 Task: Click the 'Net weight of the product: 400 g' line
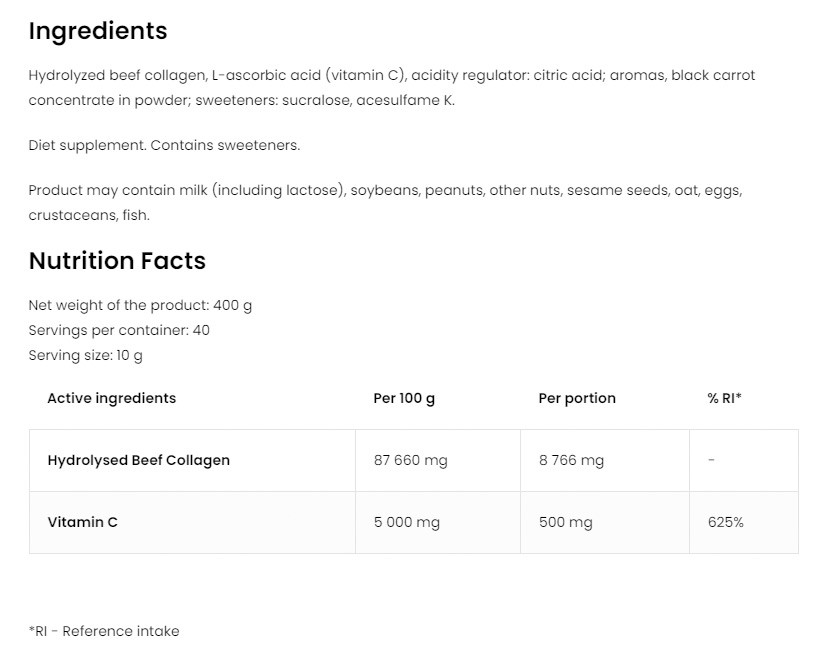[140, 305]
